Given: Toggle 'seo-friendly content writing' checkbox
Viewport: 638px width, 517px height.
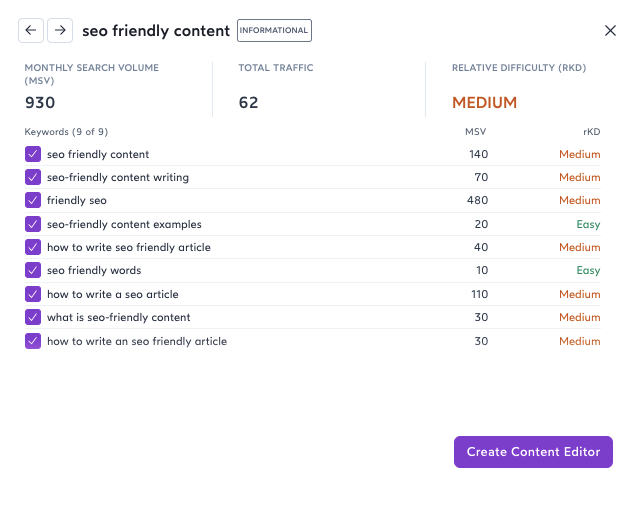Looking at the screenshot, I should pyautogui.click(x=33, y=177).
